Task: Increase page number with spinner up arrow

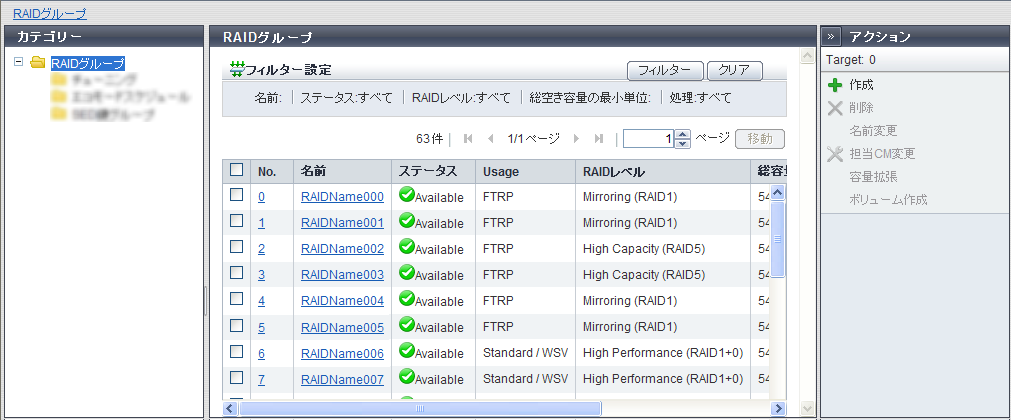Action: (x=683, y=134)
